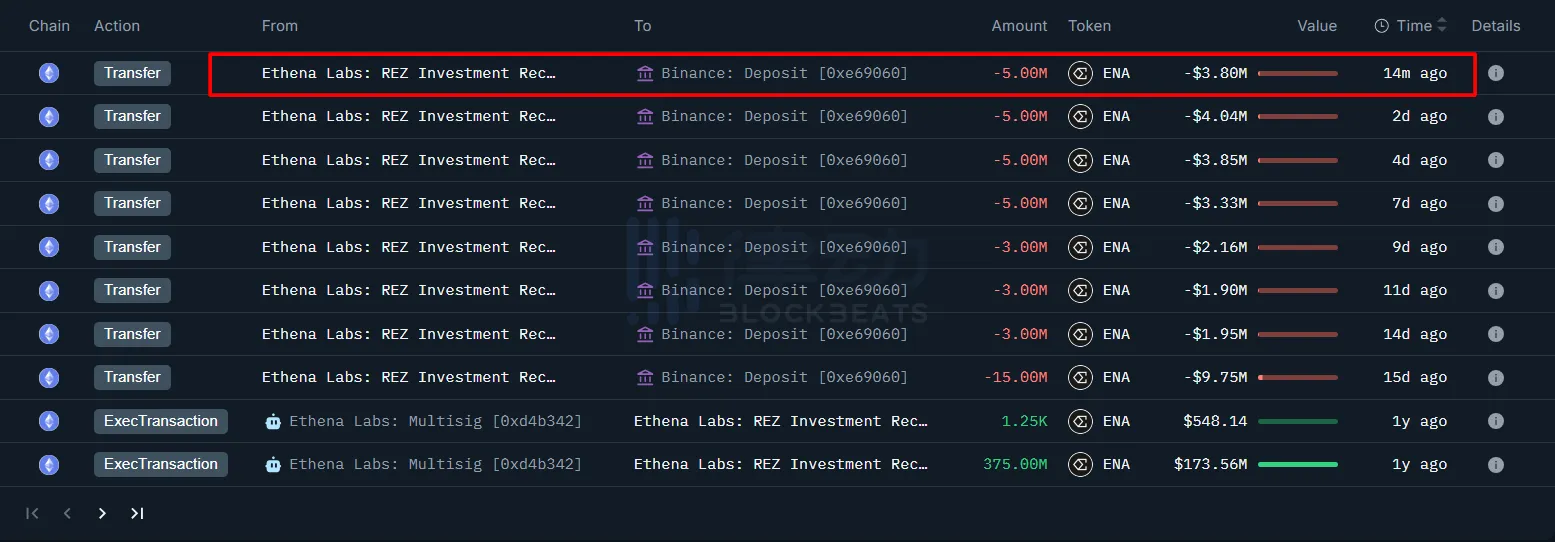The width and height of the screenshot is (1555, 542).
Task: Click Ethereum chain icon in 2d ago row
Action: coord(49,117)
